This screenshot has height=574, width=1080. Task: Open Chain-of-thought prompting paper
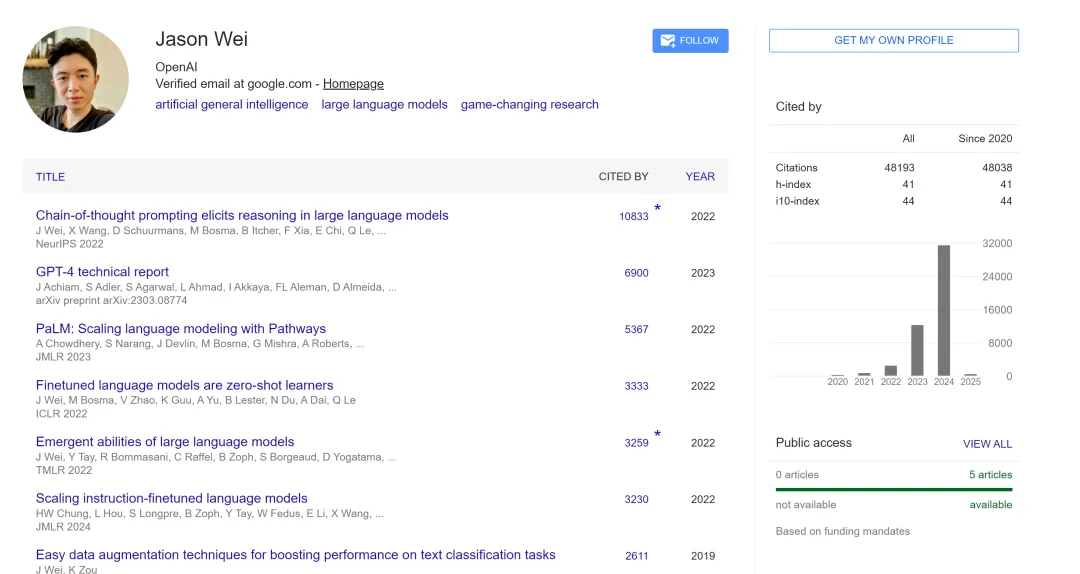point(242,215)
